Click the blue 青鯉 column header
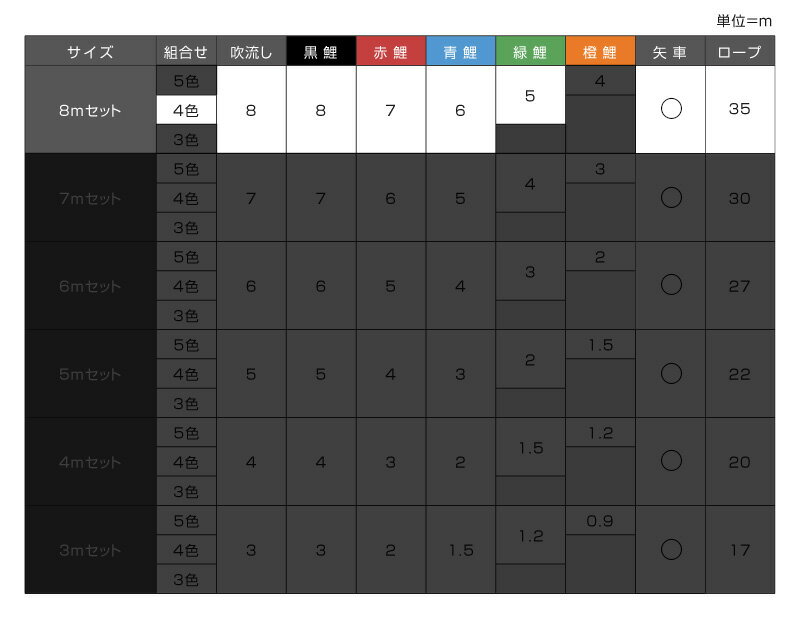The width and height of the screenshot is (800, 620). 461,52
